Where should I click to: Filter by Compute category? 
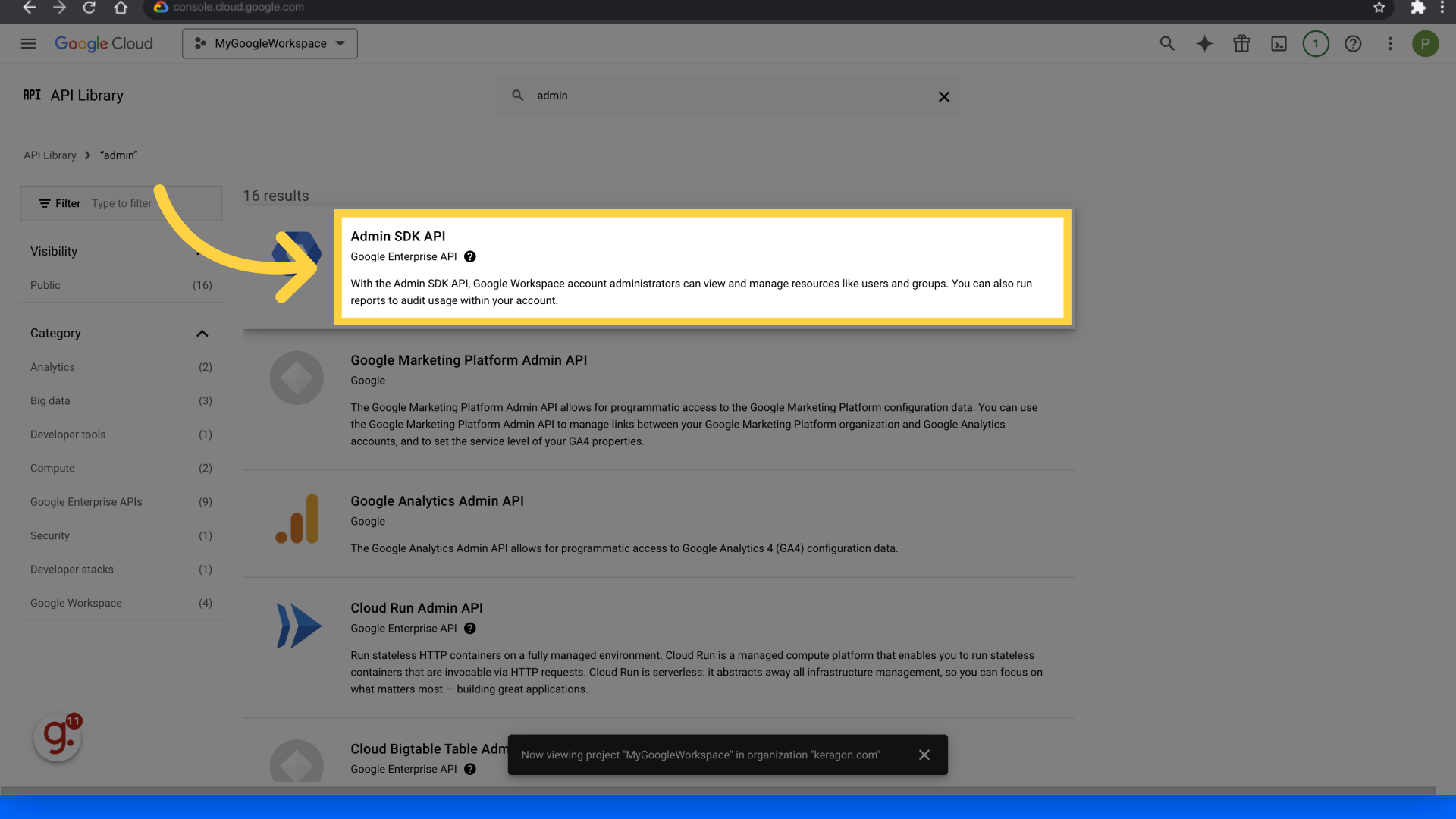click(121, 468)
